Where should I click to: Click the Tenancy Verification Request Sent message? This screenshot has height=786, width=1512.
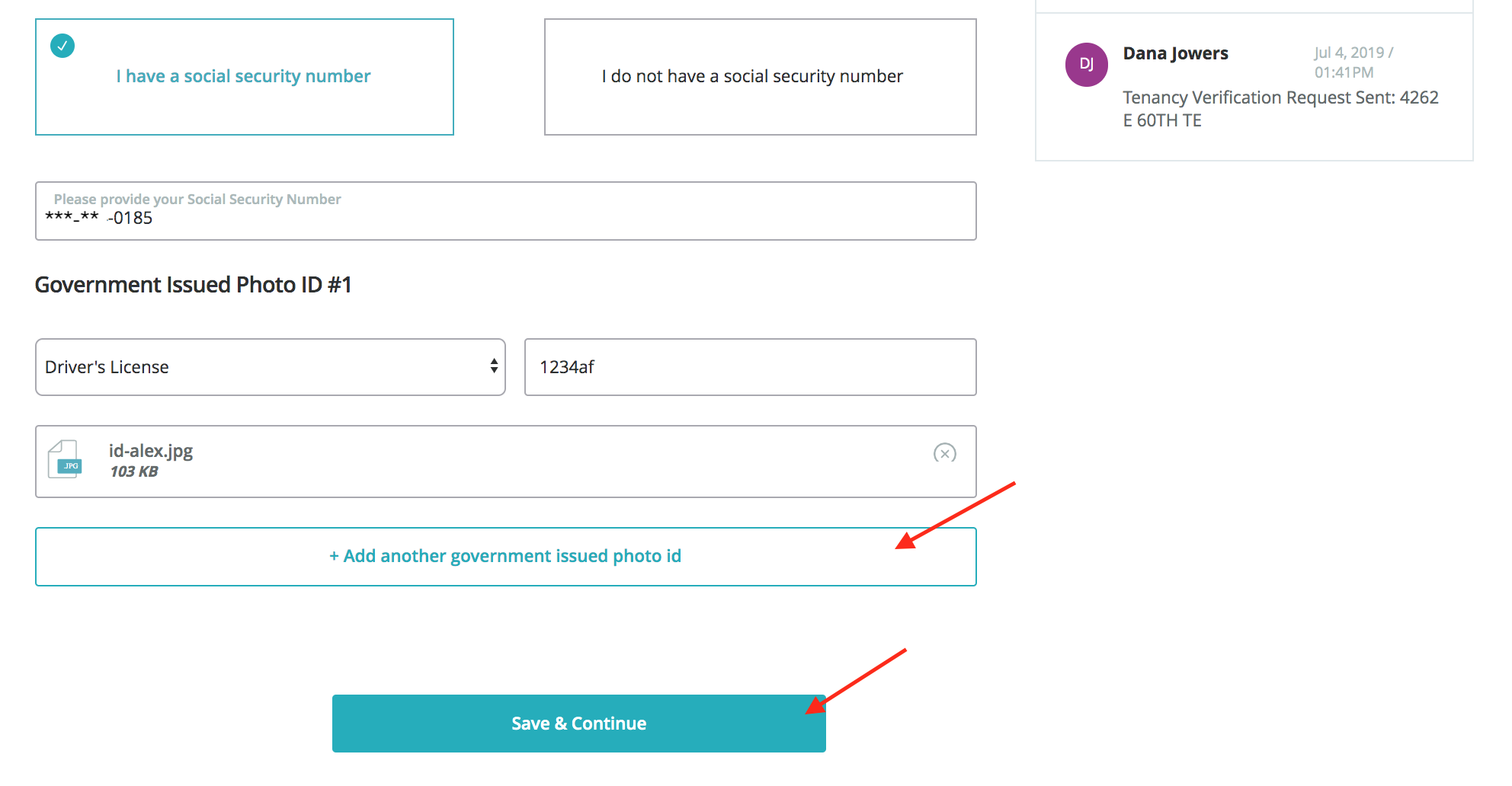click(x=1280, y=109)
